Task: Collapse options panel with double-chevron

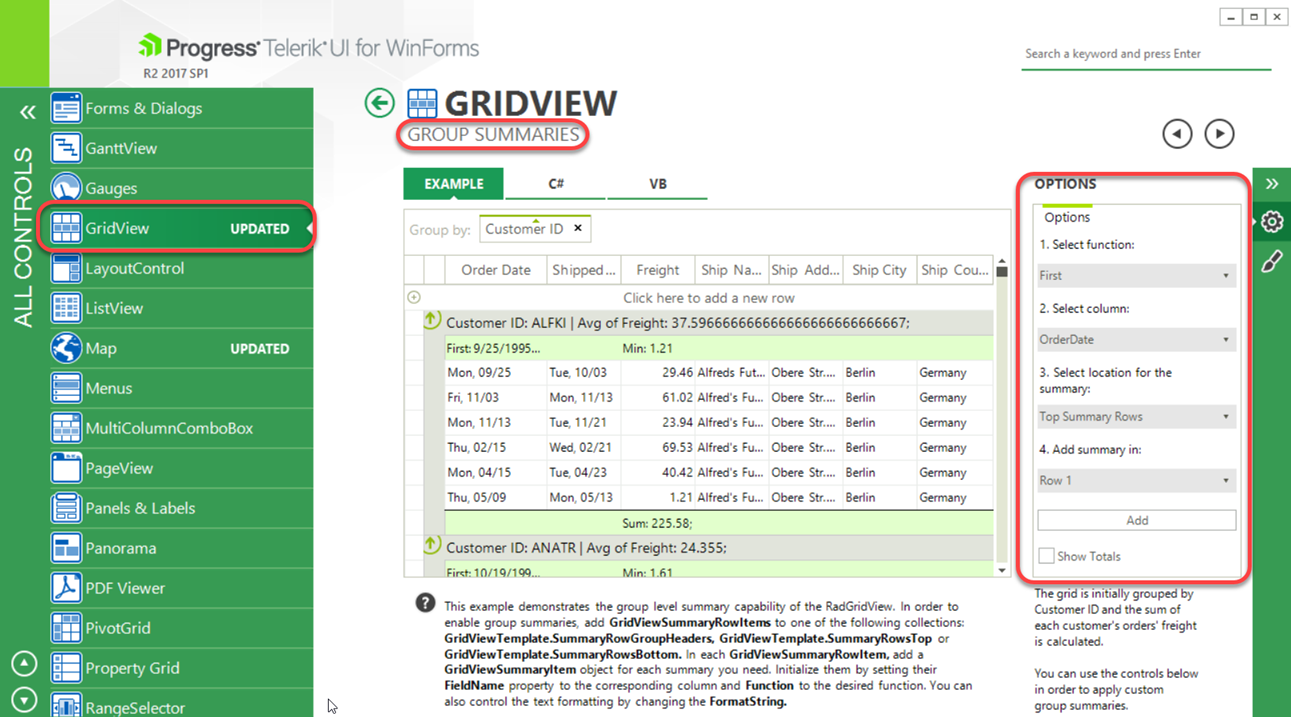Action: (1272, 184)
